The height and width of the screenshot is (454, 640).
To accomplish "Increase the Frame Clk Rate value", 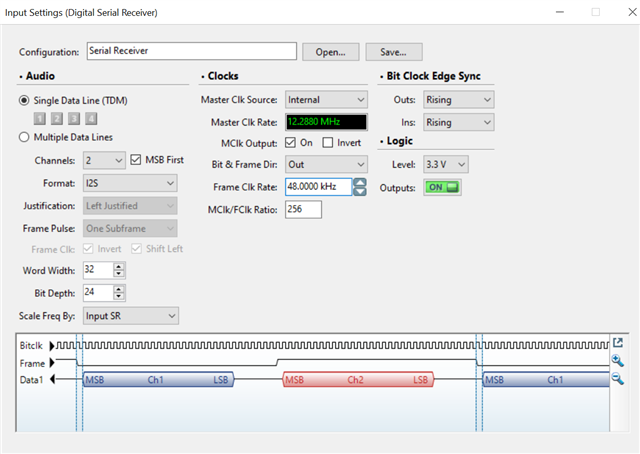I will tap(360, 182).
